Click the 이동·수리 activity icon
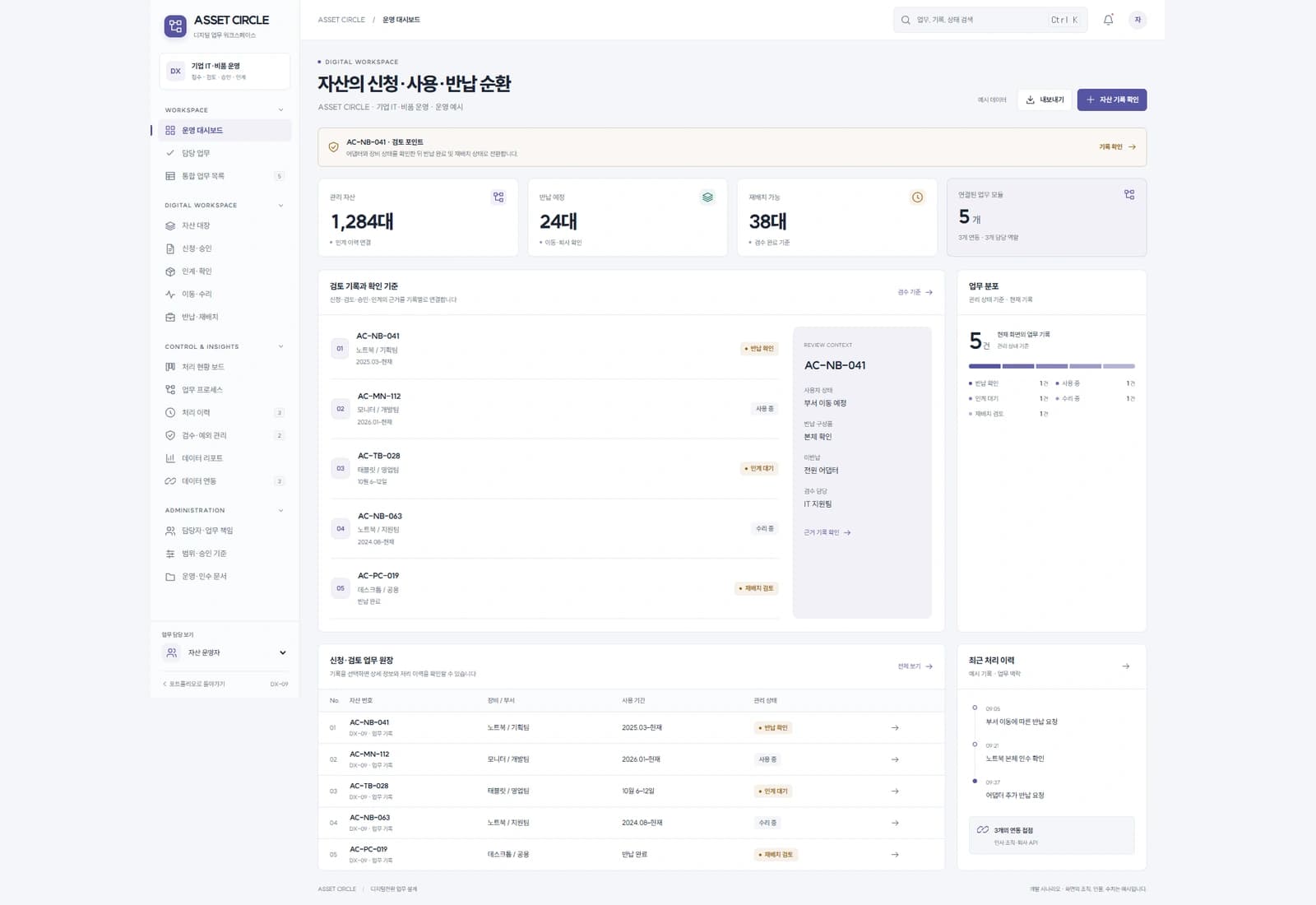 [x=170, y=294]
